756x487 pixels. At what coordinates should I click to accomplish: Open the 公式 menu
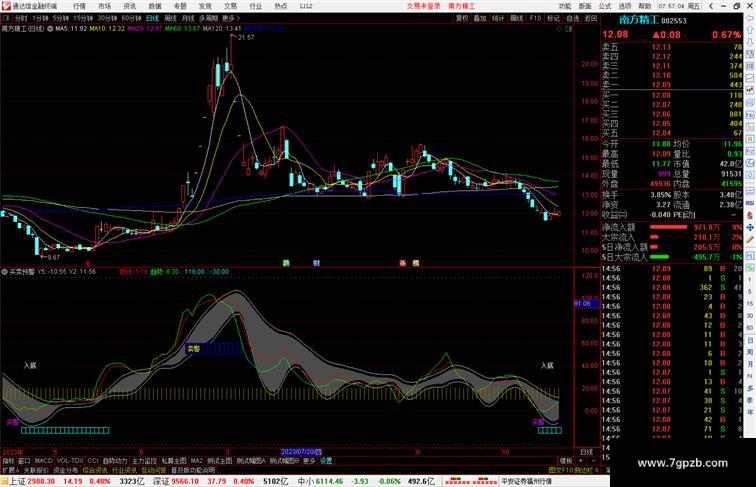[605, 6]
